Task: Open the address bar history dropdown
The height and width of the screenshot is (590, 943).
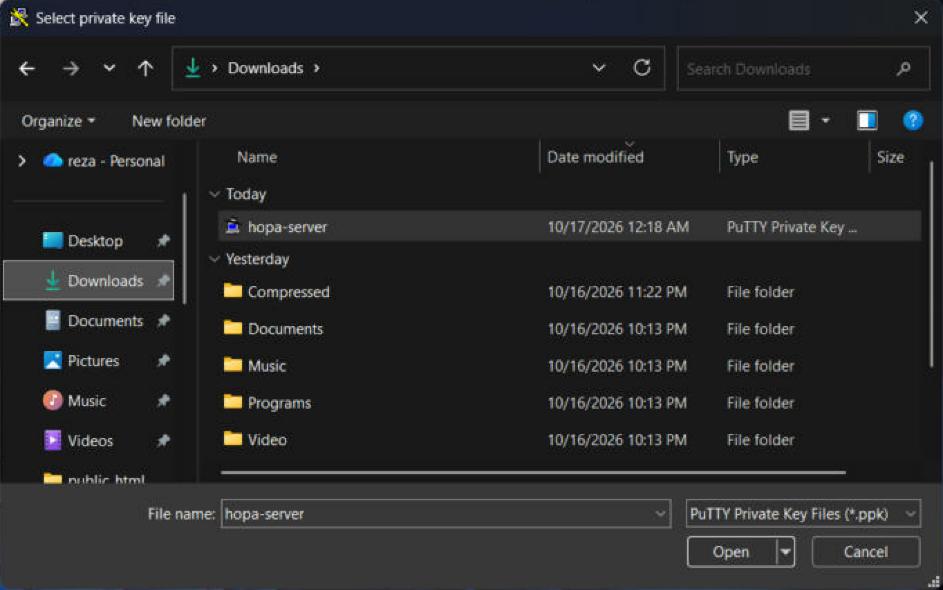Action: tap(598, 68)
